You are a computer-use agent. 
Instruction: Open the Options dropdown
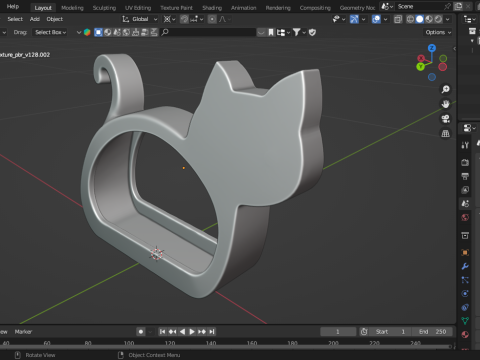coord(438,32)
